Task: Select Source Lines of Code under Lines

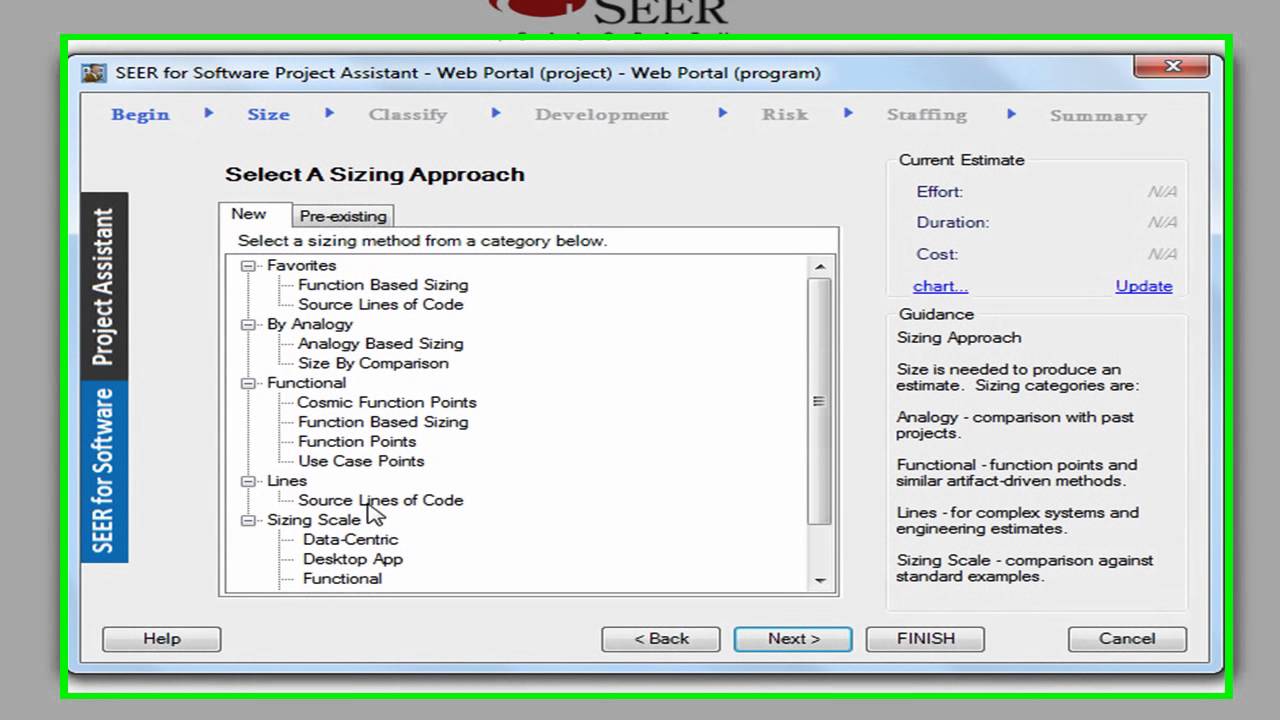Action: (380, 500)
